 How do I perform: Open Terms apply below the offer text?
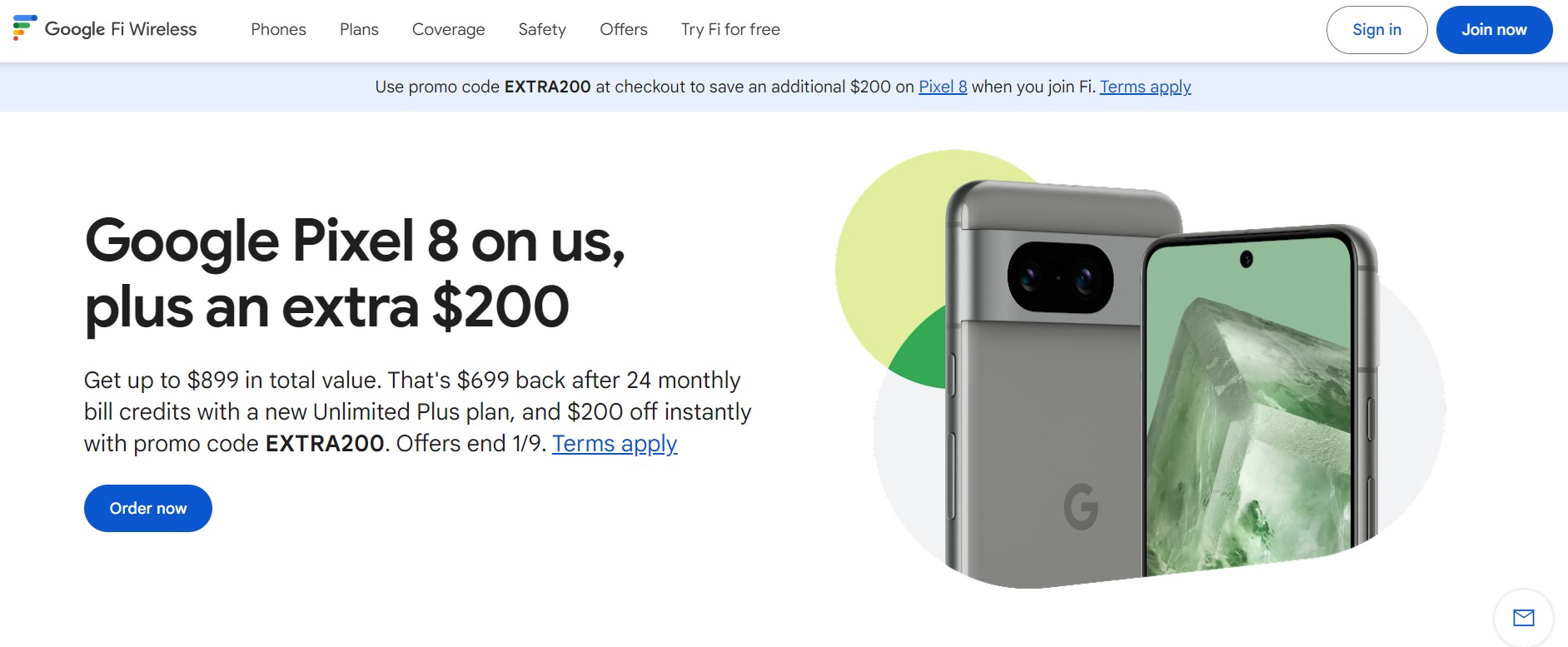click(615, 444)
